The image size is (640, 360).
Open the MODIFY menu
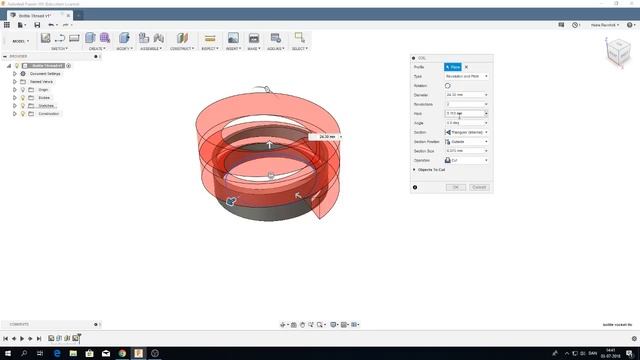[x=124, y=49]
